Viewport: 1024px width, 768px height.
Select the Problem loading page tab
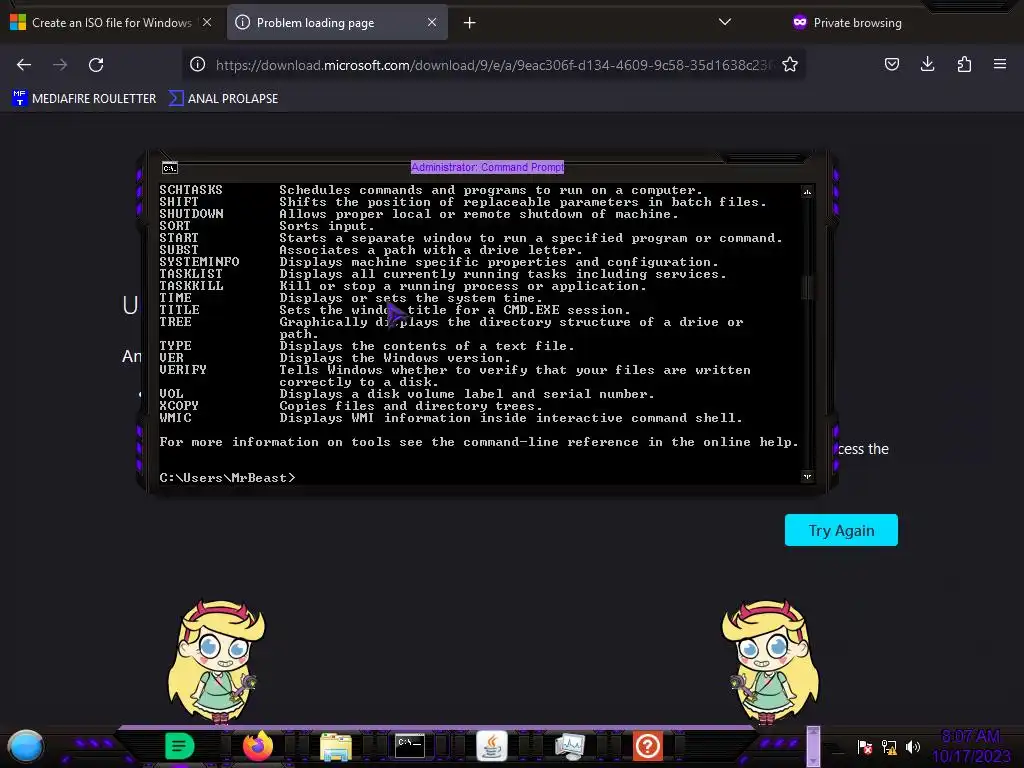[x=337, y=23]
